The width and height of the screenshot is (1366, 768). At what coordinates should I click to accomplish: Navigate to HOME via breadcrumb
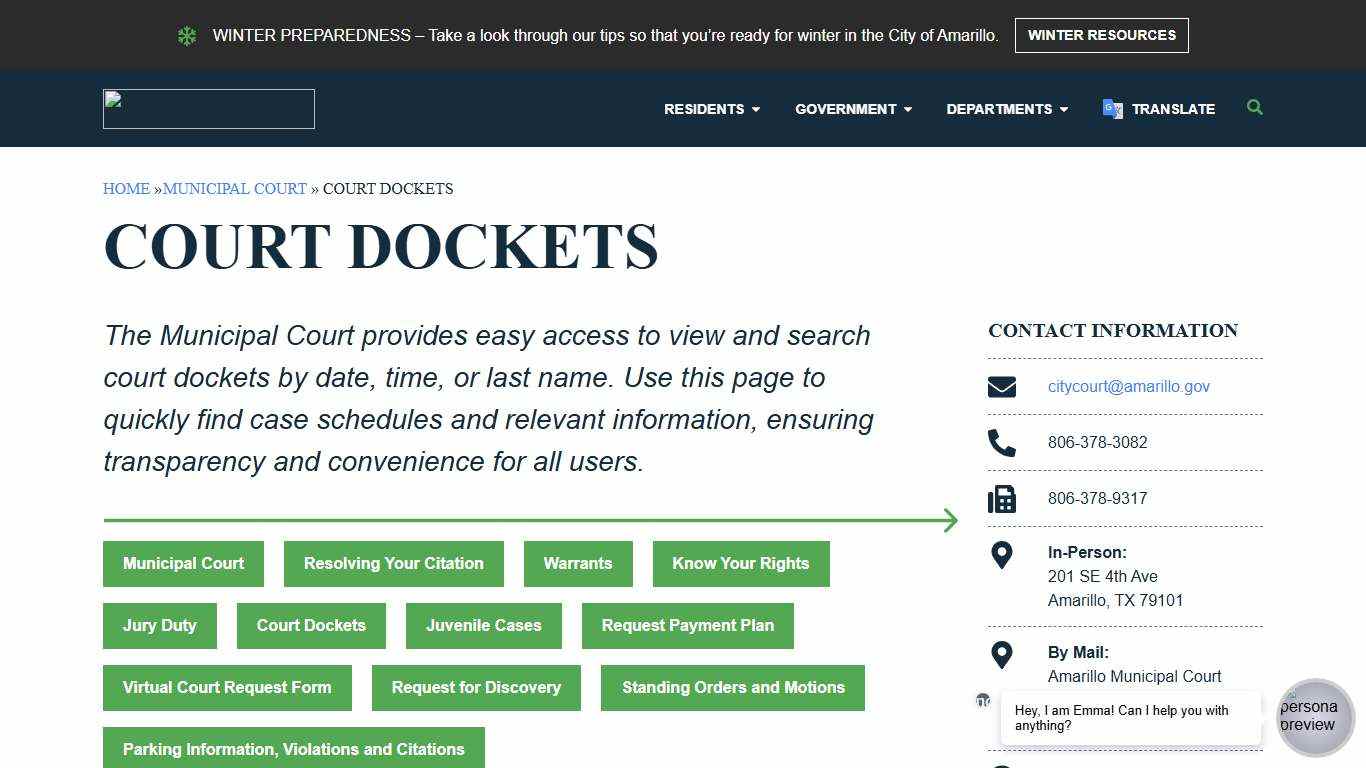tap(126, 188)
